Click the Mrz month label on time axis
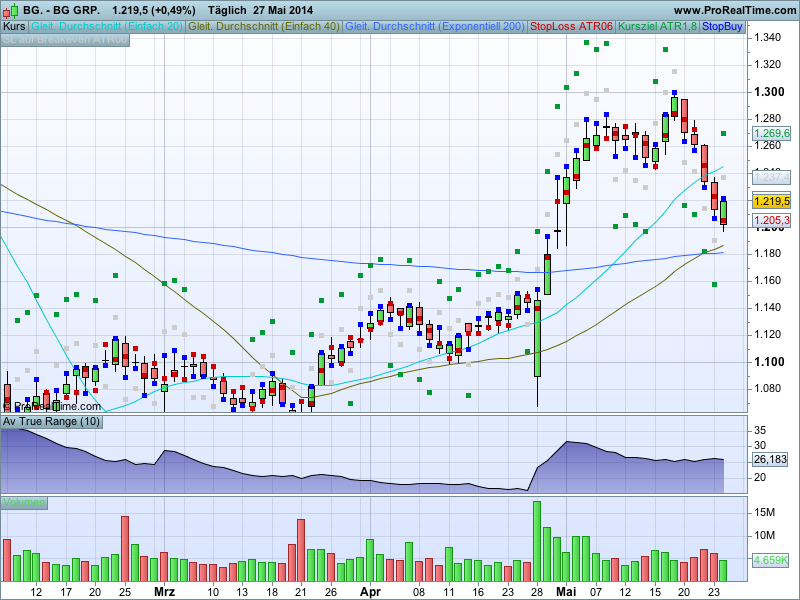The height and width of the screenshot is (600, 800). [x=164, y=592]
